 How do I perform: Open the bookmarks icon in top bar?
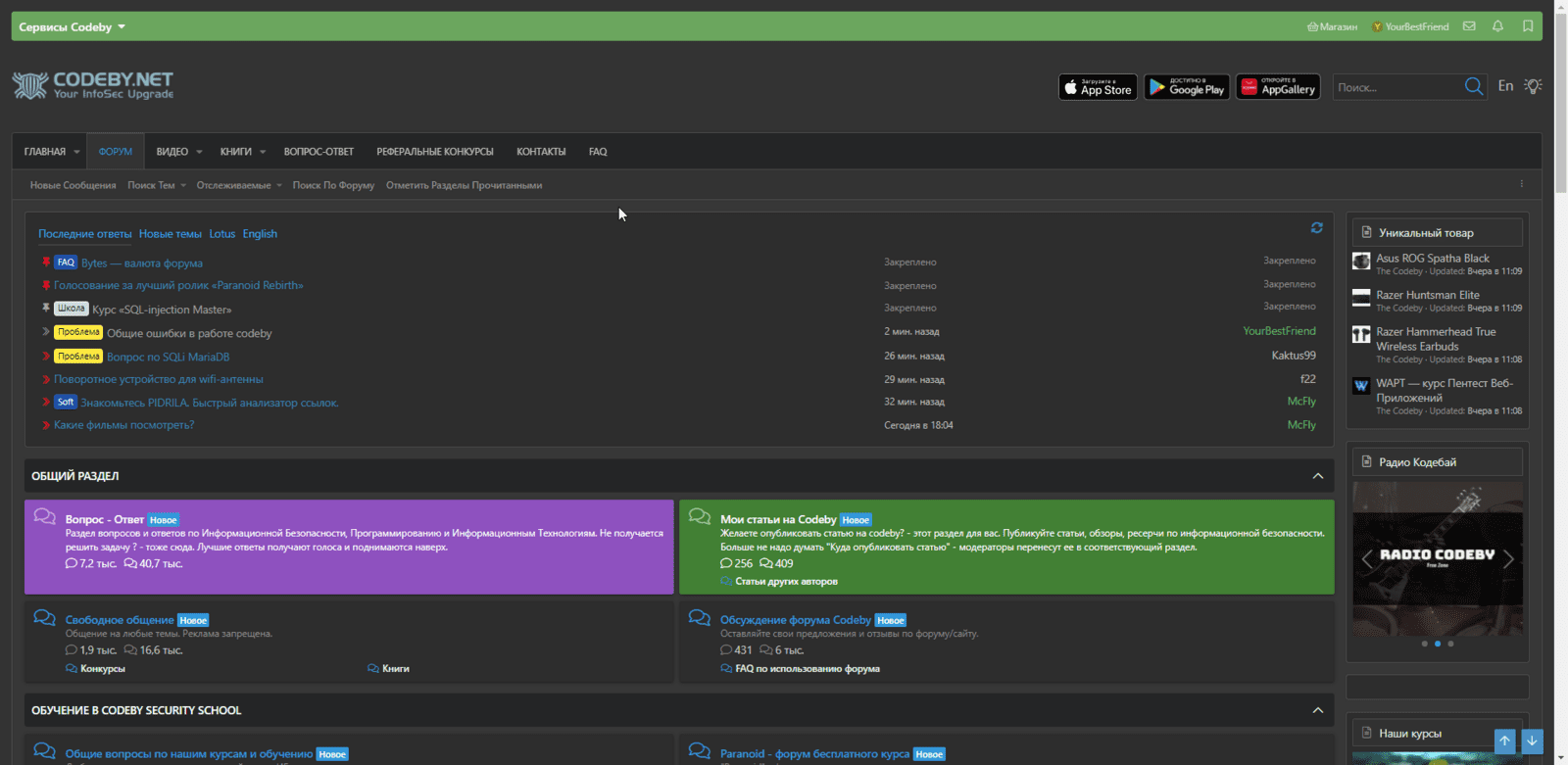[x=1528, y=26]
